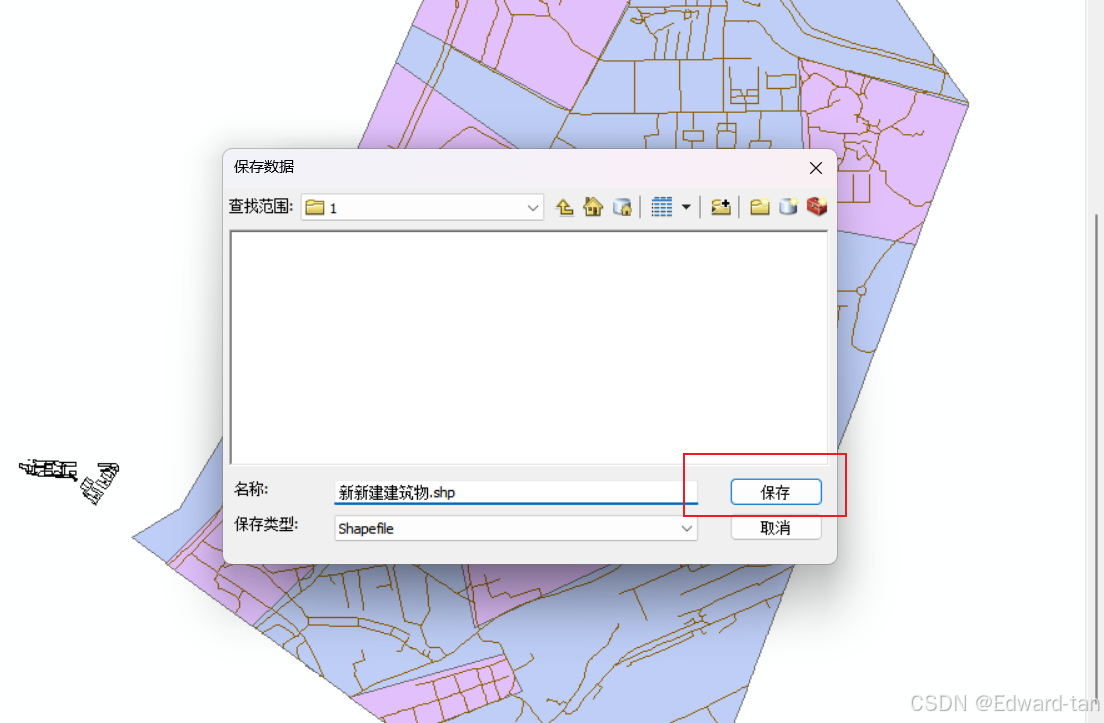Create a new folder with the New Folder icon
The image size is (1104, 723).
760,206
